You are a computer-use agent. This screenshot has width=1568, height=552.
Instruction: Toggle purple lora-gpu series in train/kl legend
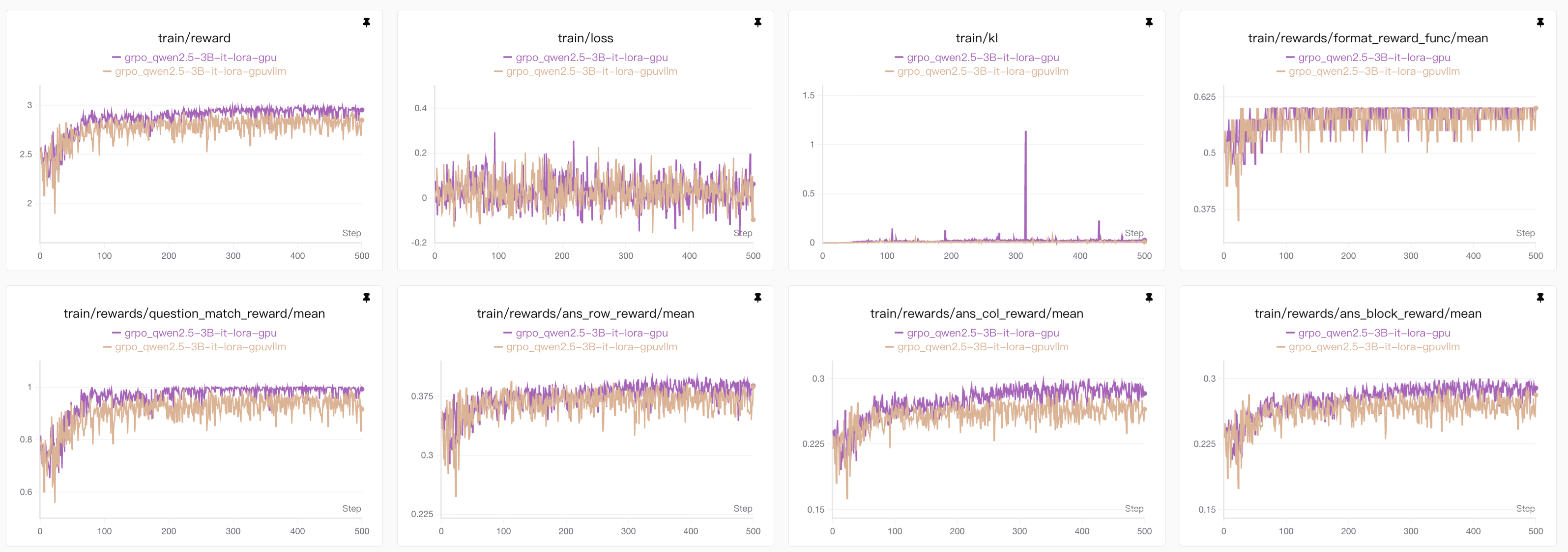pos(983,57)
